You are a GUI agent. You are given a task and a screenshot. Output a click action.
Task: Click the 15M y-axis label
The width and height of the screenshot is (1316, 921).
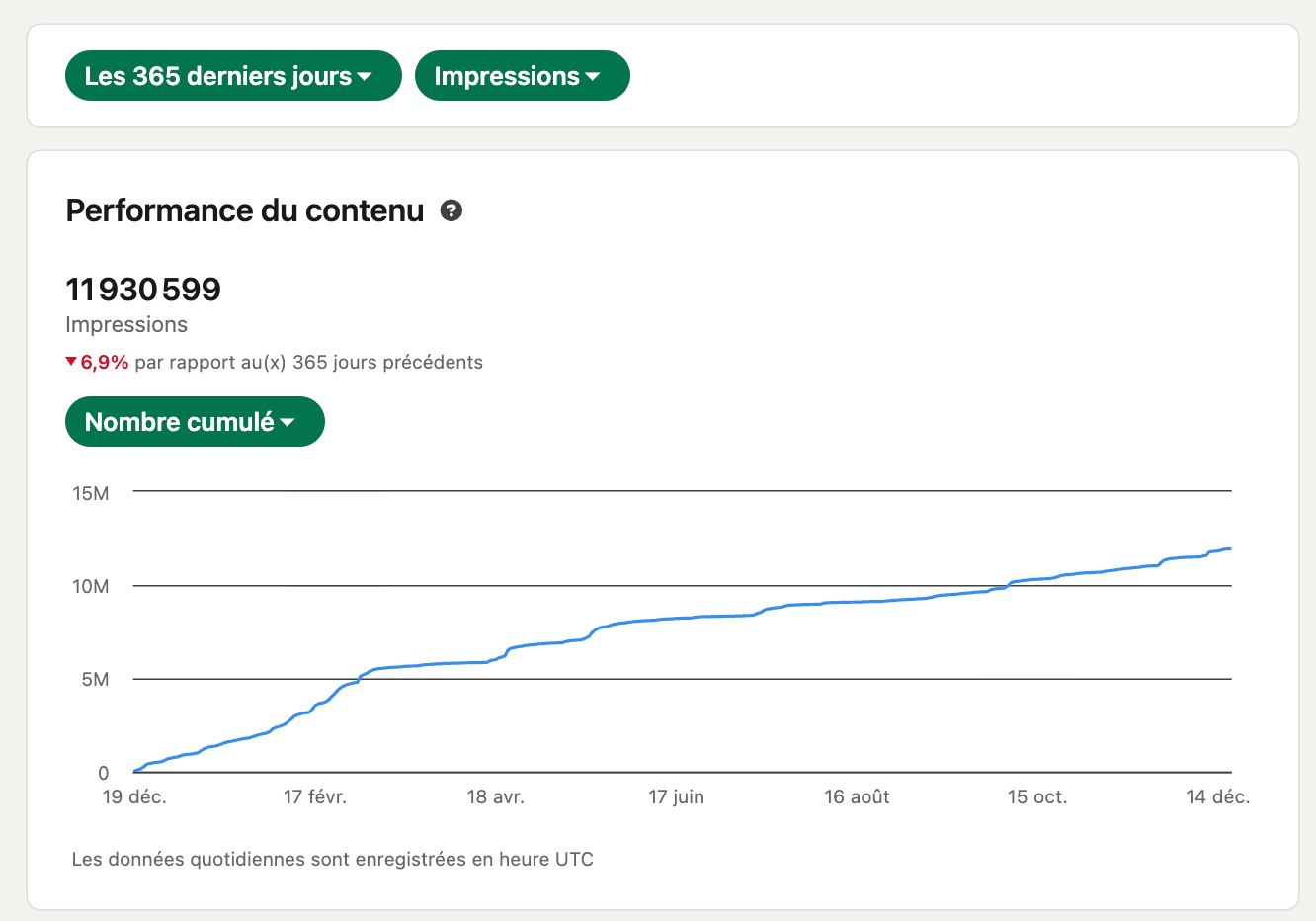click(91, 493)
